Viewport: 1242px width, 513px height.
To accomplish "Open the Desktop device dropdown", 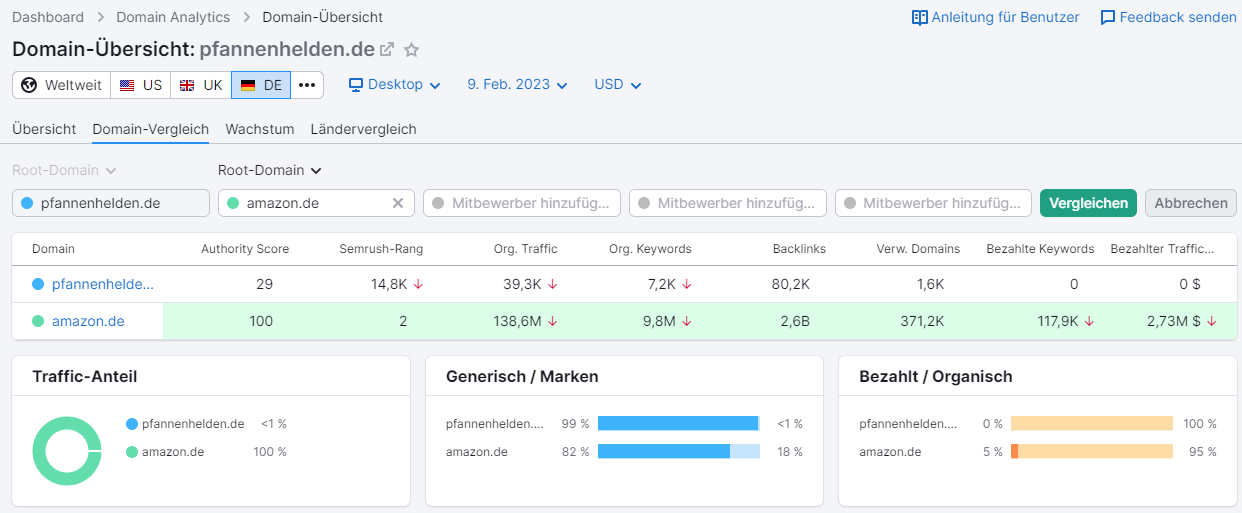I will (x=394, y=85).
